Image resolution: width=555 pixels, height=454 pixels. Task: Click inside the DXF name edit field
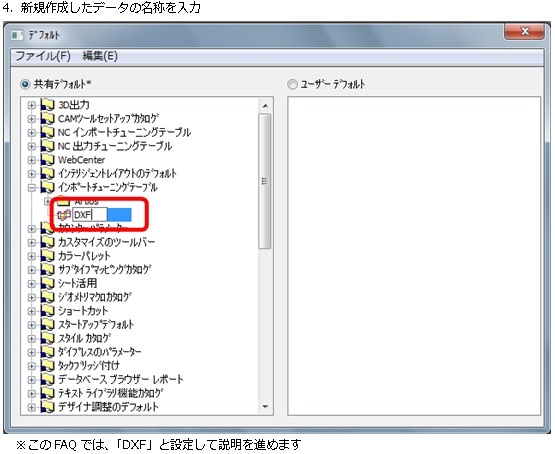coord(90,215)
